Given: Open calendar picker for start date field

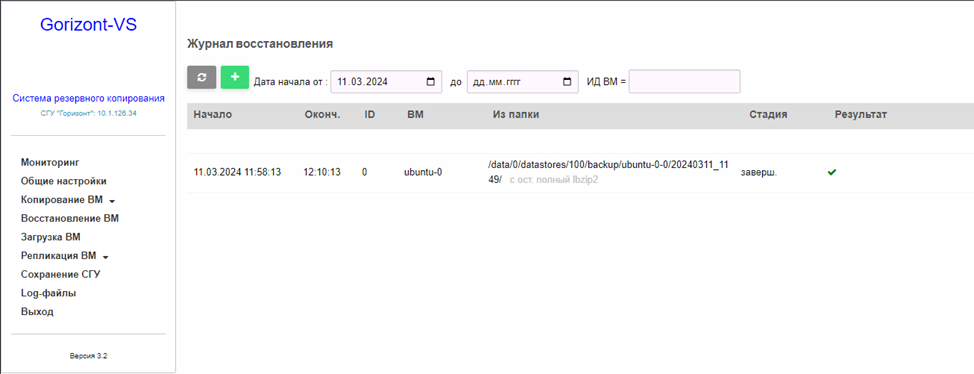Looking at the screenshot, I should [431, 81].
